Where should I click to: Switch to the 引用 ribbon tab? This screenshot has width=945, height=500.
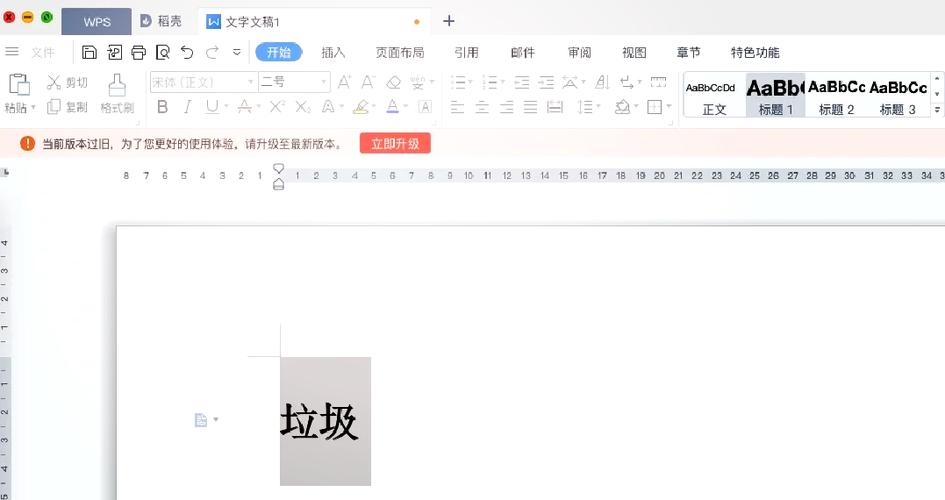point(466,52)
